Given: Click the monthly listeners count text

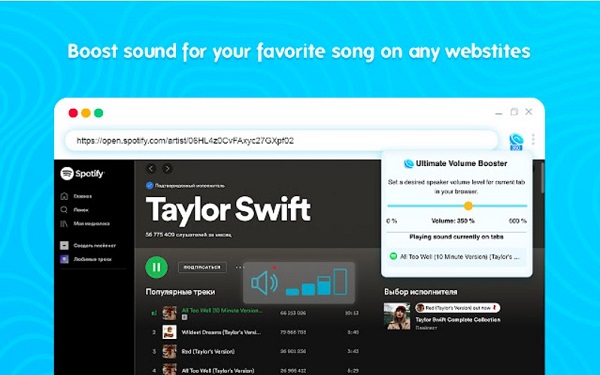Looking at the screenshot, I should coord(188,235).
